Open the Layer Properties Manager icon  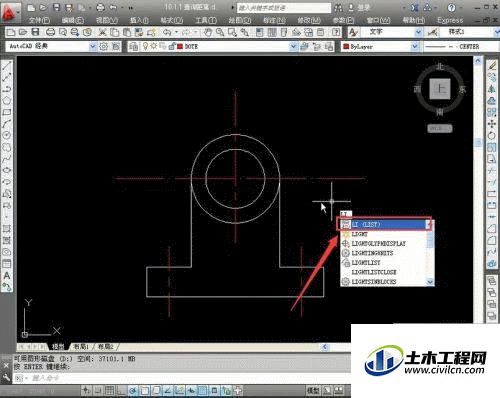[134, 46]
